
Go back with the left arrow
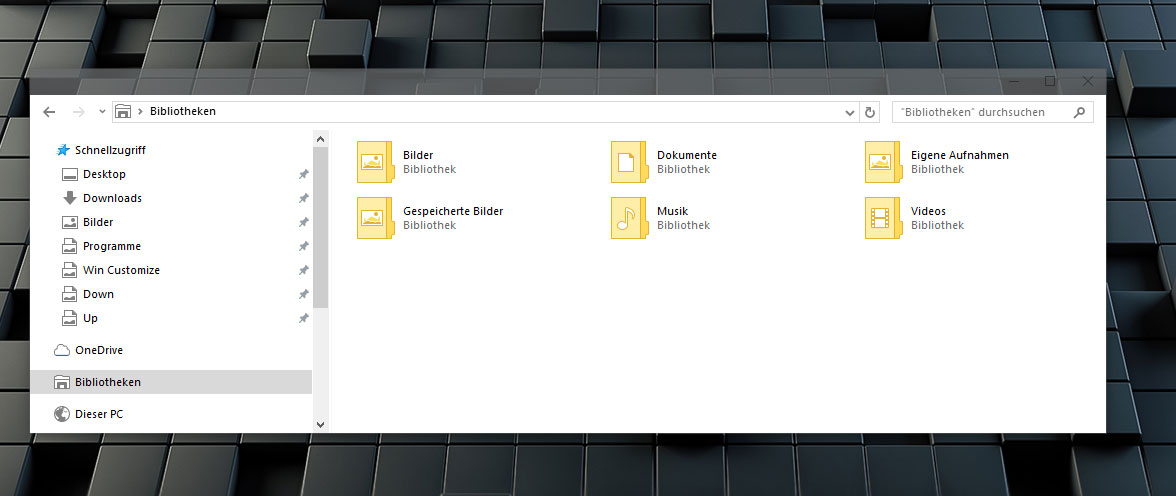(x=50, y=112)
